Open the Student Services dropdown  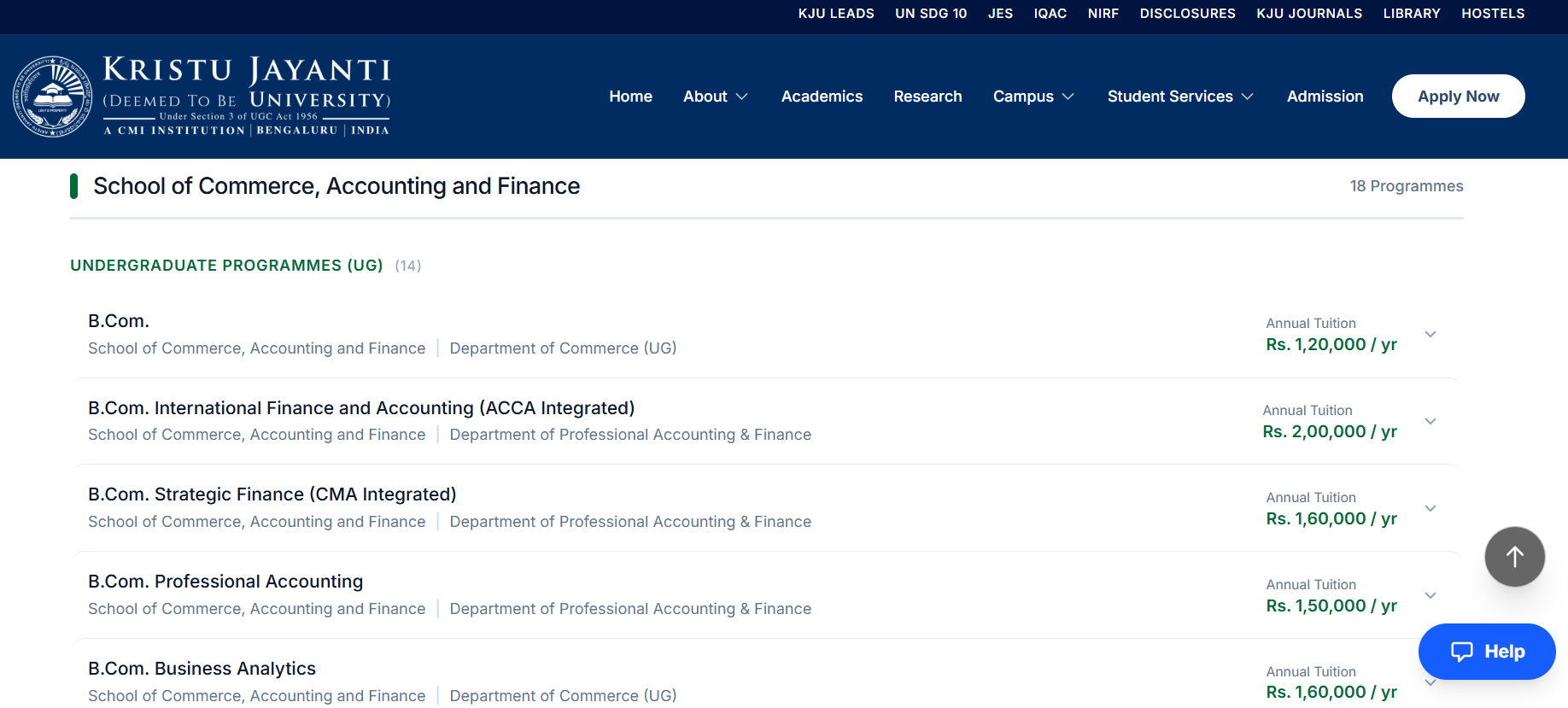[1180, 97]
